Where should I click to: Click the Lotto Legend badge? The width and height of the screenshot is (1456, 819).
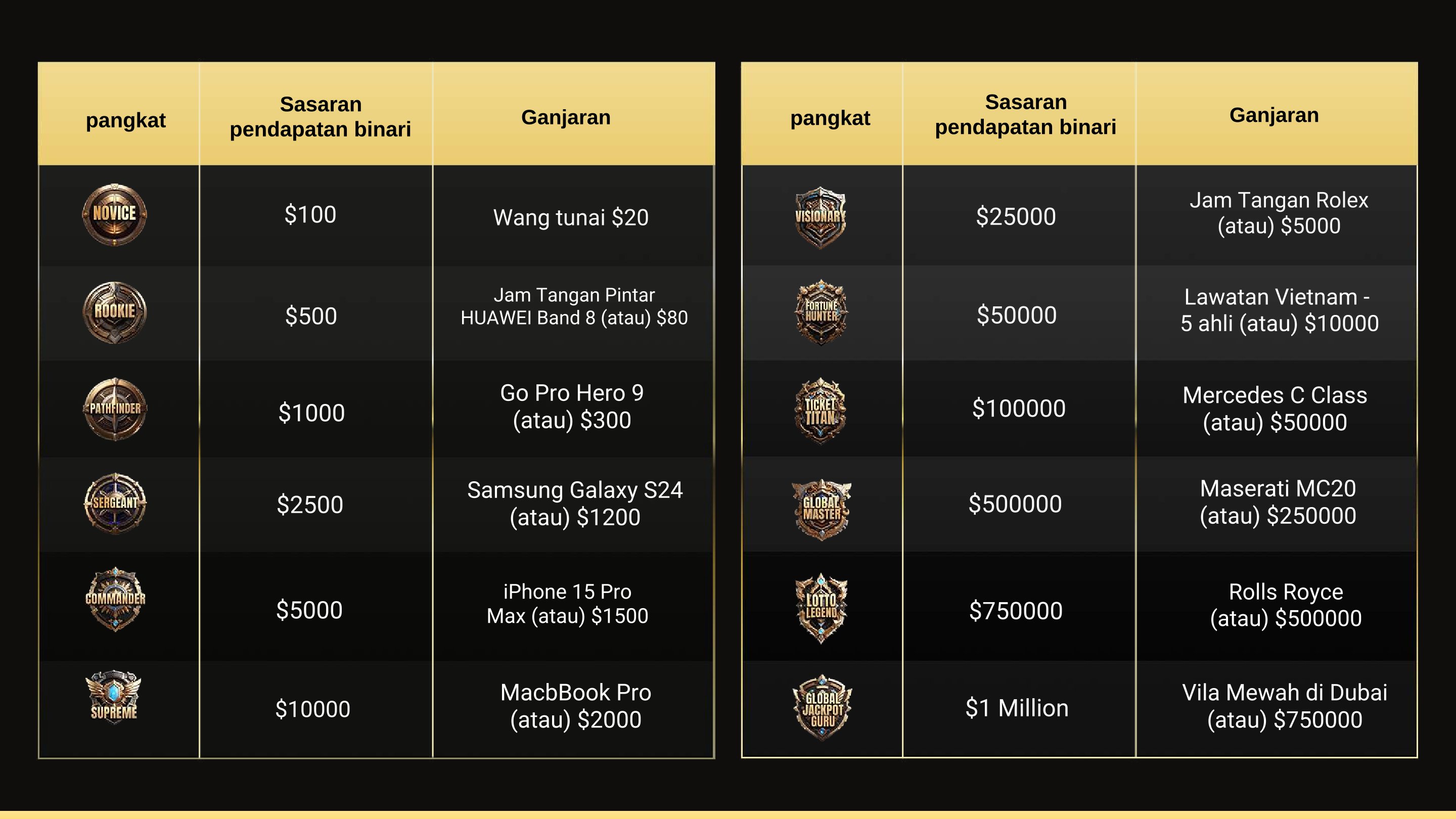pyautogui.click(x=821, y=608)
